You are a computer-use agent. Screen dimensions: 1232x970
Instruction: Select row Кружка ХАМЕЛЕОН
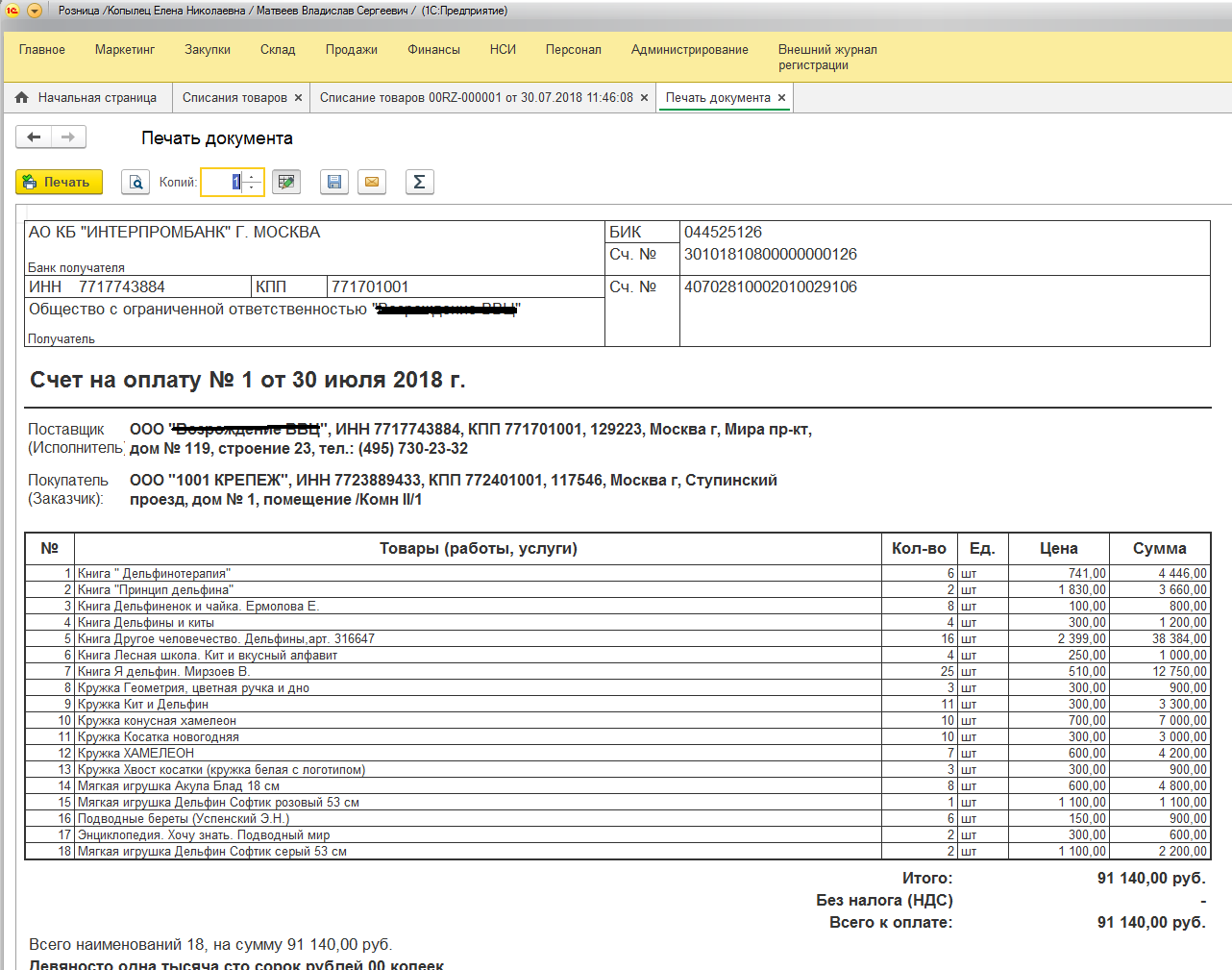pos(617,754)
